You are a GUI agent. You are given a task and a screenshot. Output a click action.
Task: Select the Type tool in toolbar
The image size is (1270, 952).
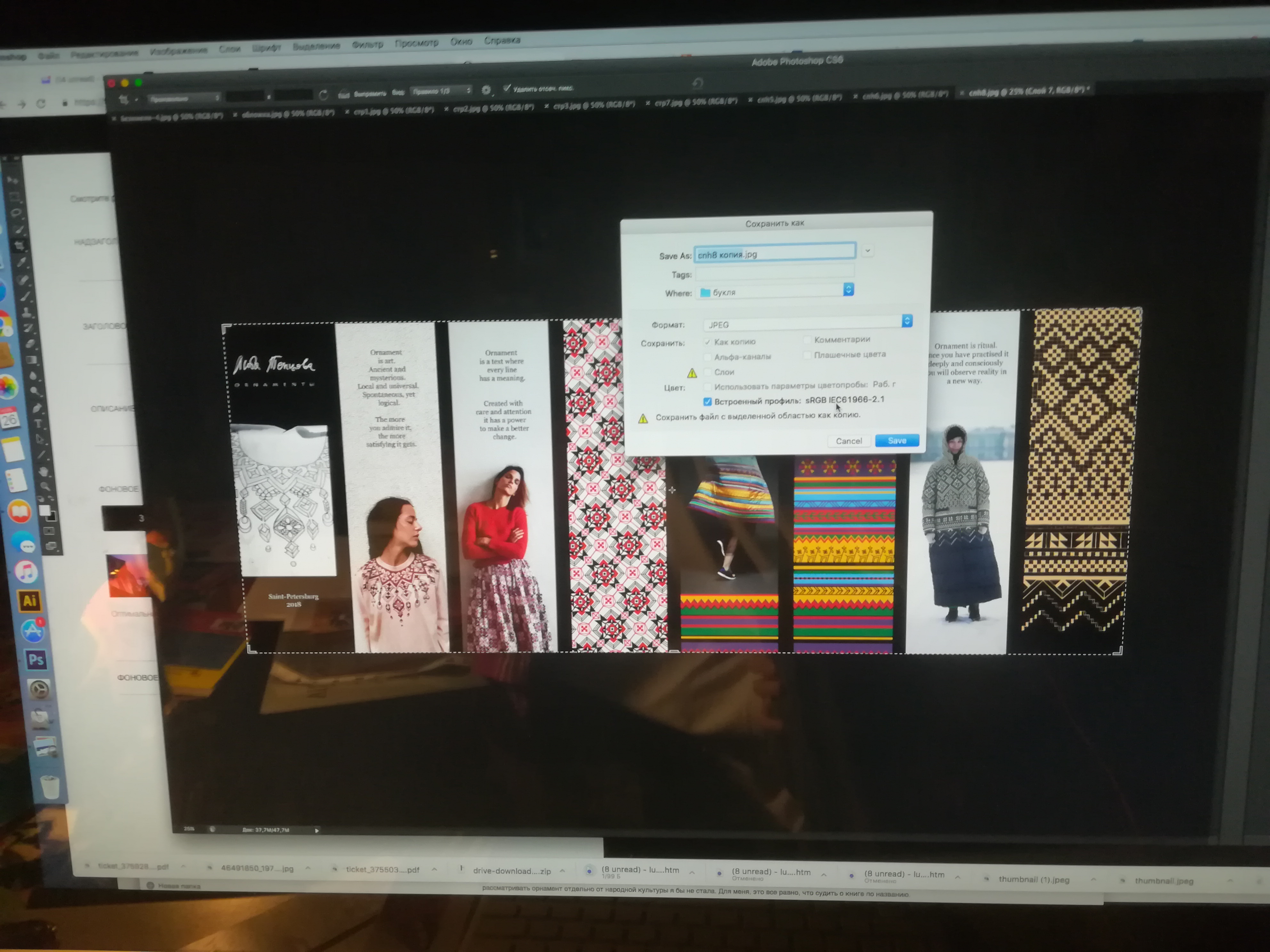pyautogui.click(x=38, y=424)
